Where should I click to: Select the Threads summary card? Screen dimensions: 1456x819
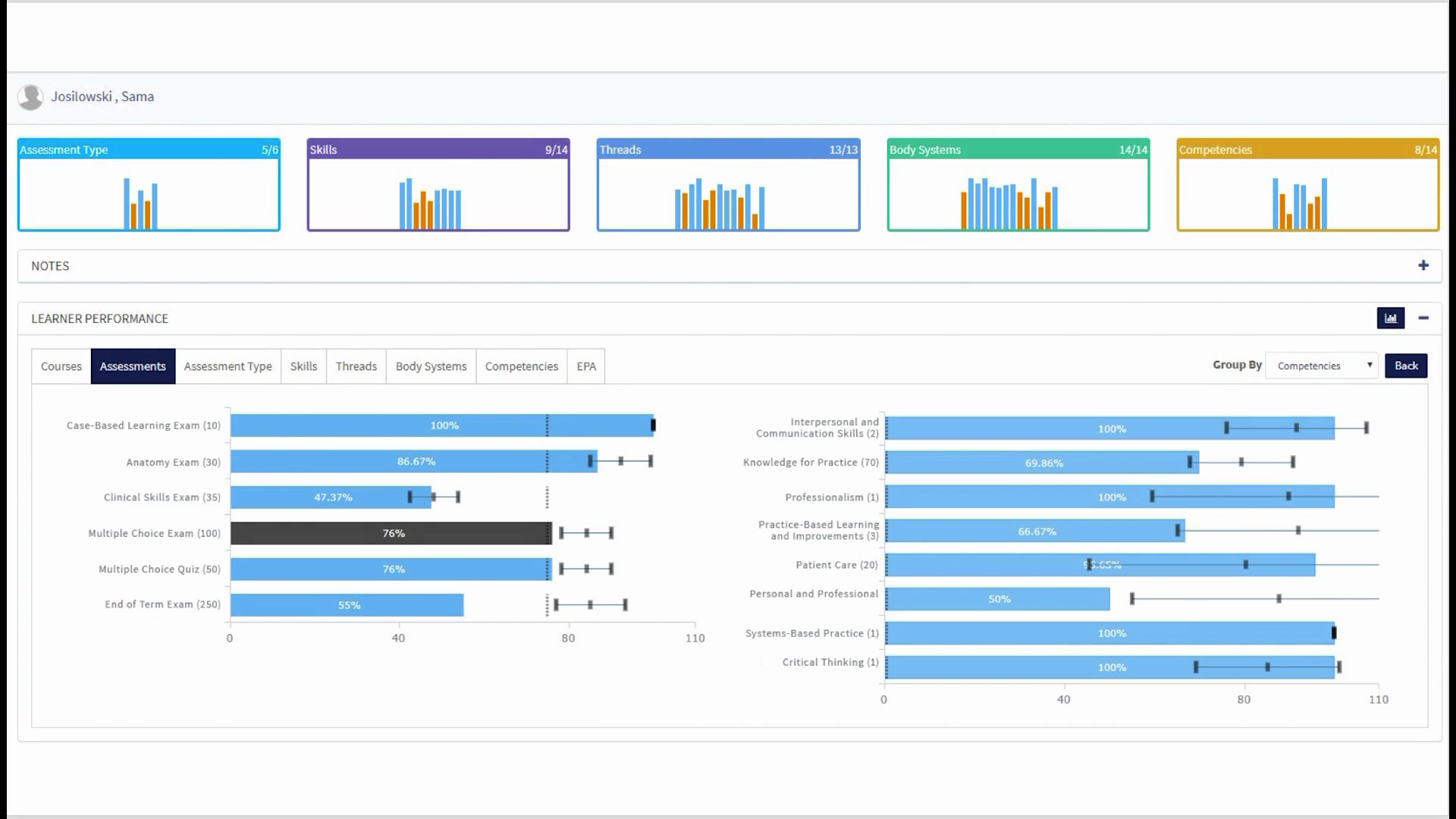click(x=728, y=185)
